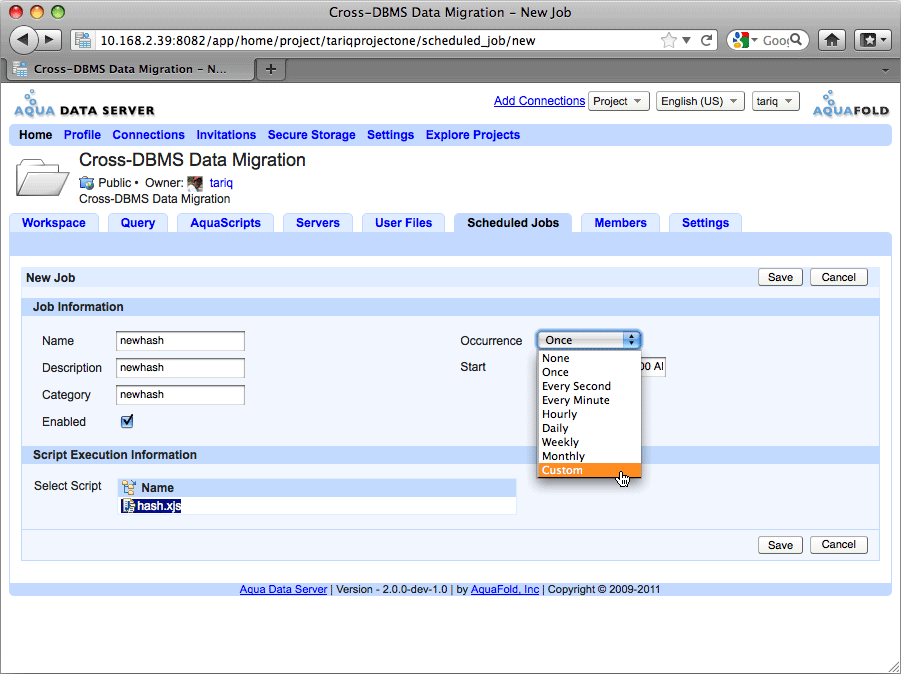Click the AquaFold, Inc footer link
This screenshot has width=901, height=674.
click(x=505, y=590)
